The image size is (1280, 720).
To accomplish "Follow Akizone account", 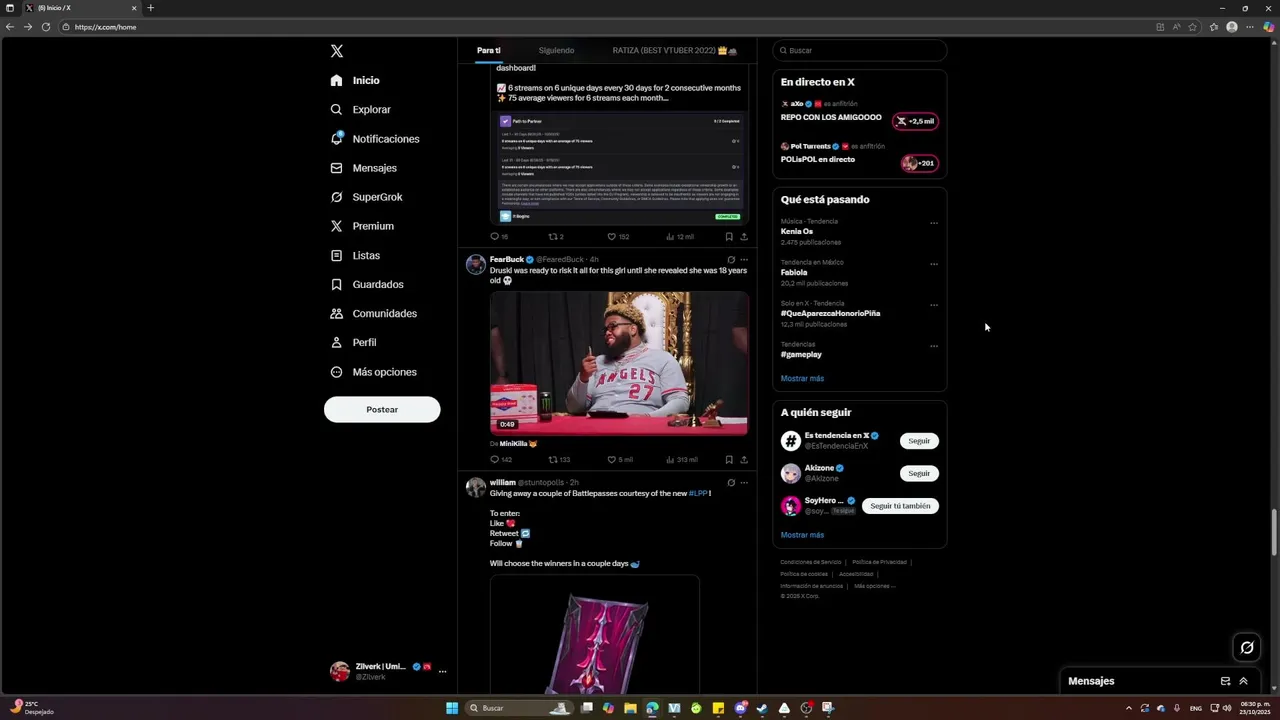I will point(919,473).
